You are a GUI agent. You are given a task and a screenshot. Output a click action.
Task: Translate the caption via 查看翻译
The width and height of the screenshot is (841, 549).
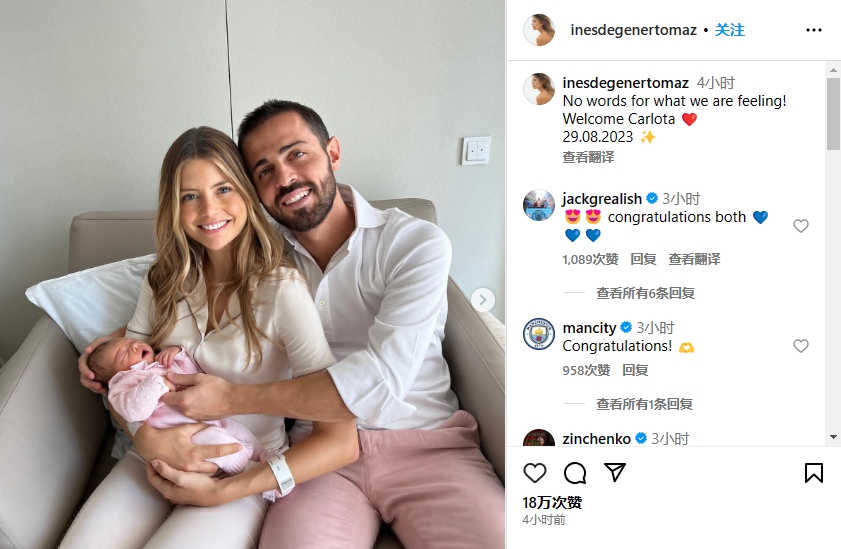pos(588,157)
